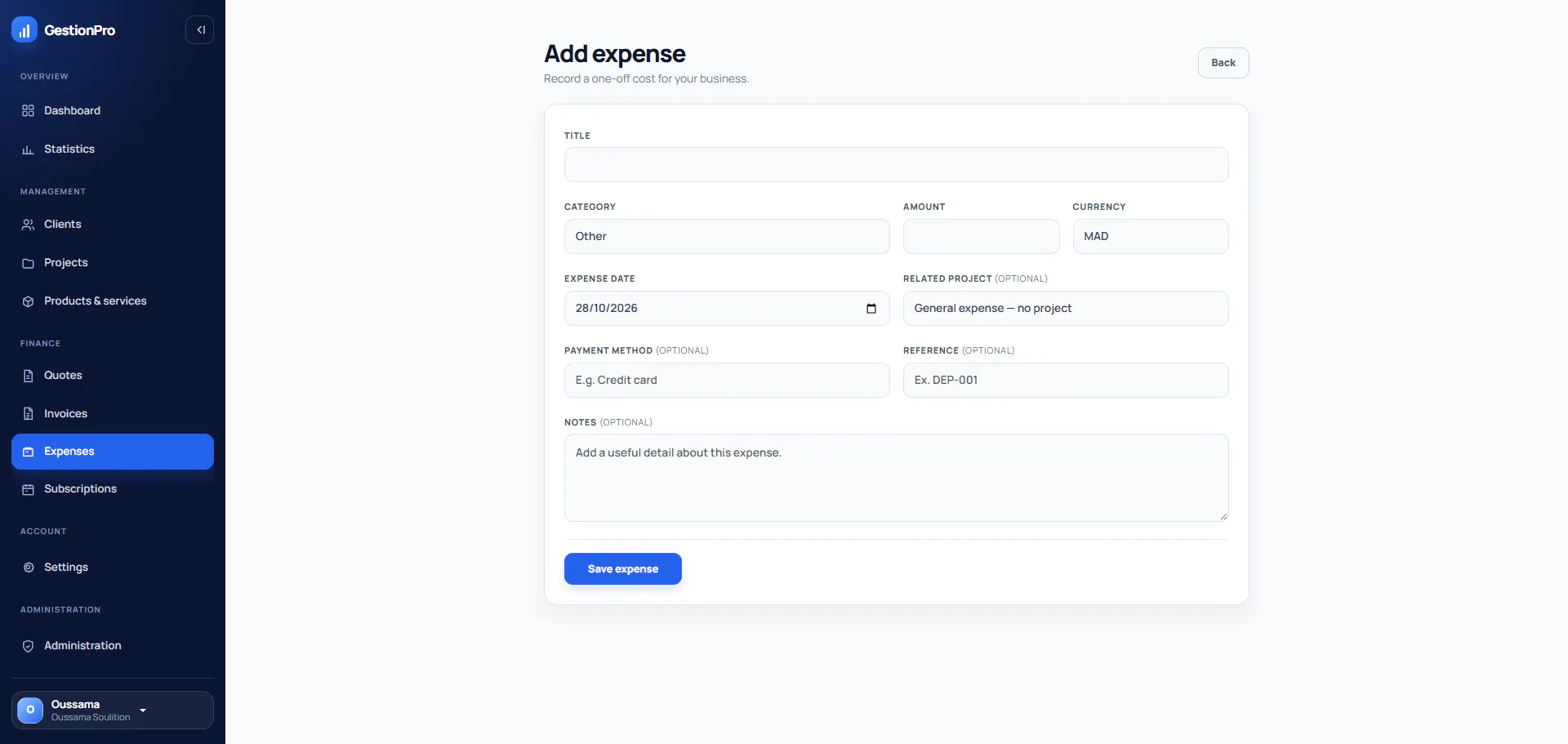The image size is (1568, 744).
Task: Click the Payment Method input field
Action: (727, 381)
